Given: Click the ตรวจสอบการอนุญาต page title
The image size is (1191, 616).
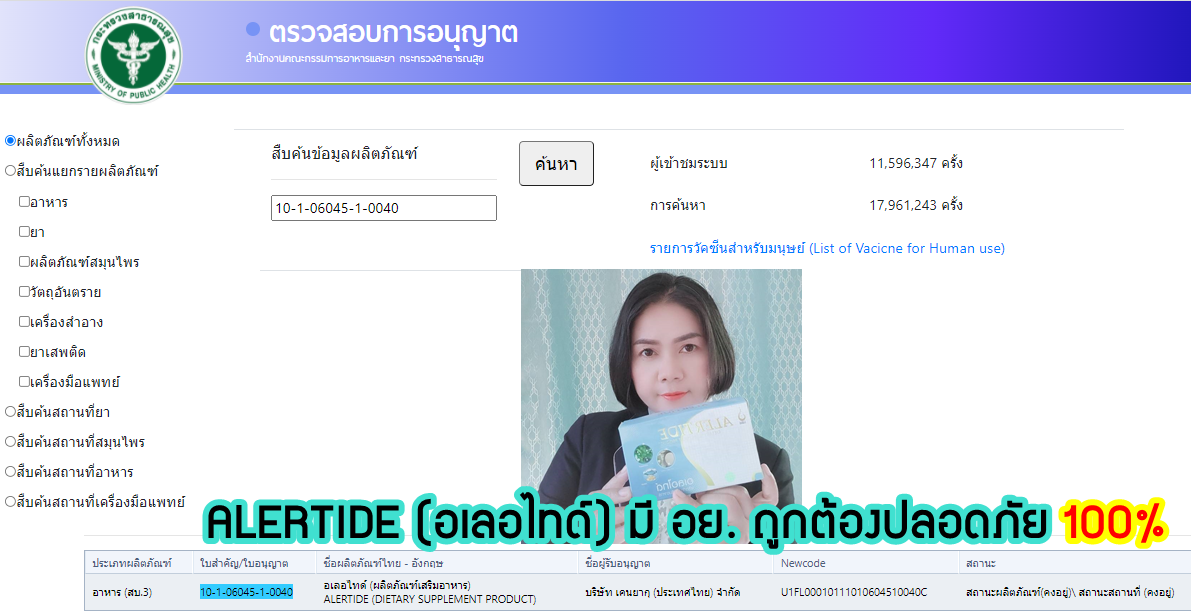Looking at the screenshot, I should (x=393, y=32).
